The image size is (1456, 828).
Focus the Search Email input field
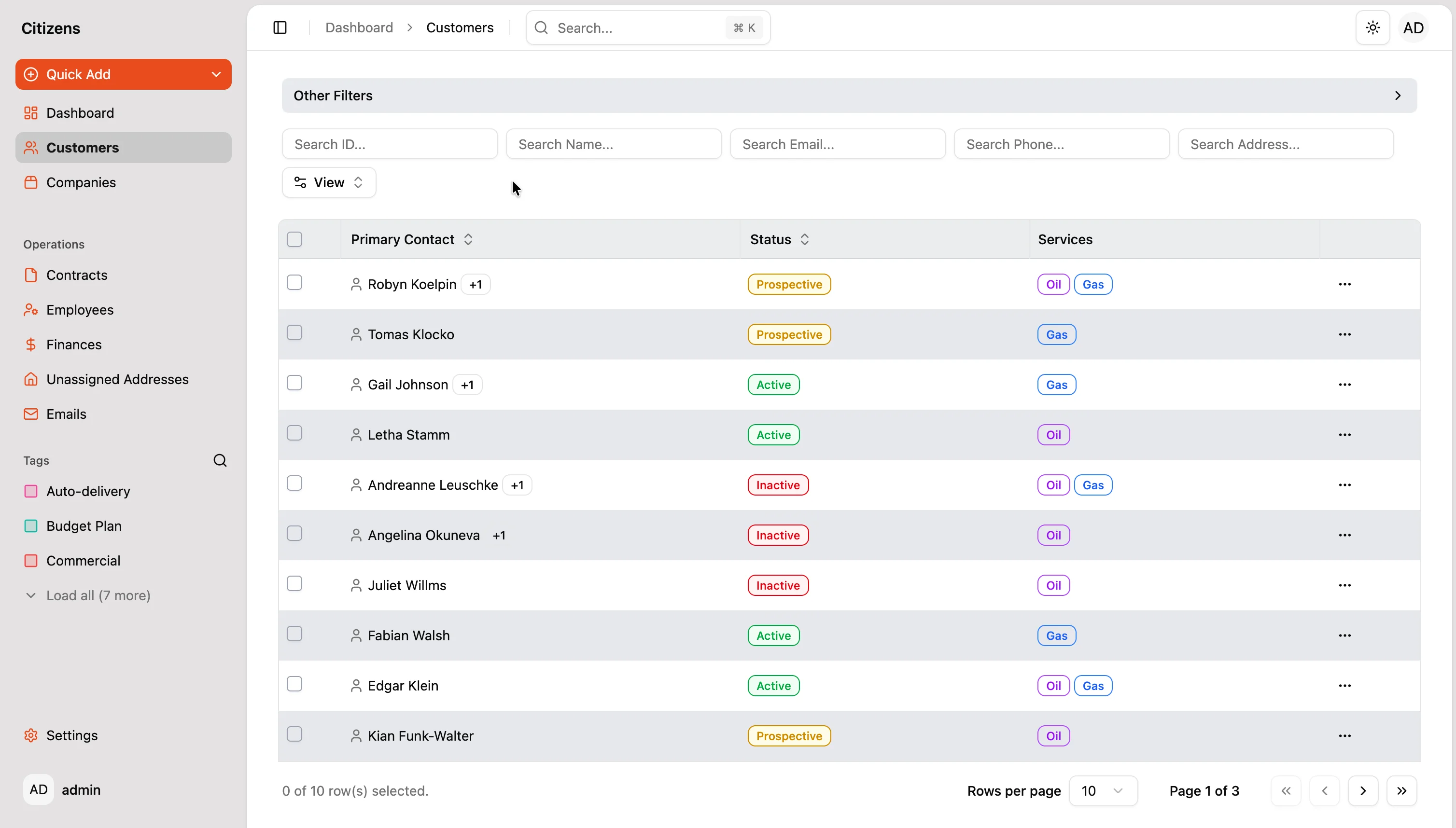(837, 144)
